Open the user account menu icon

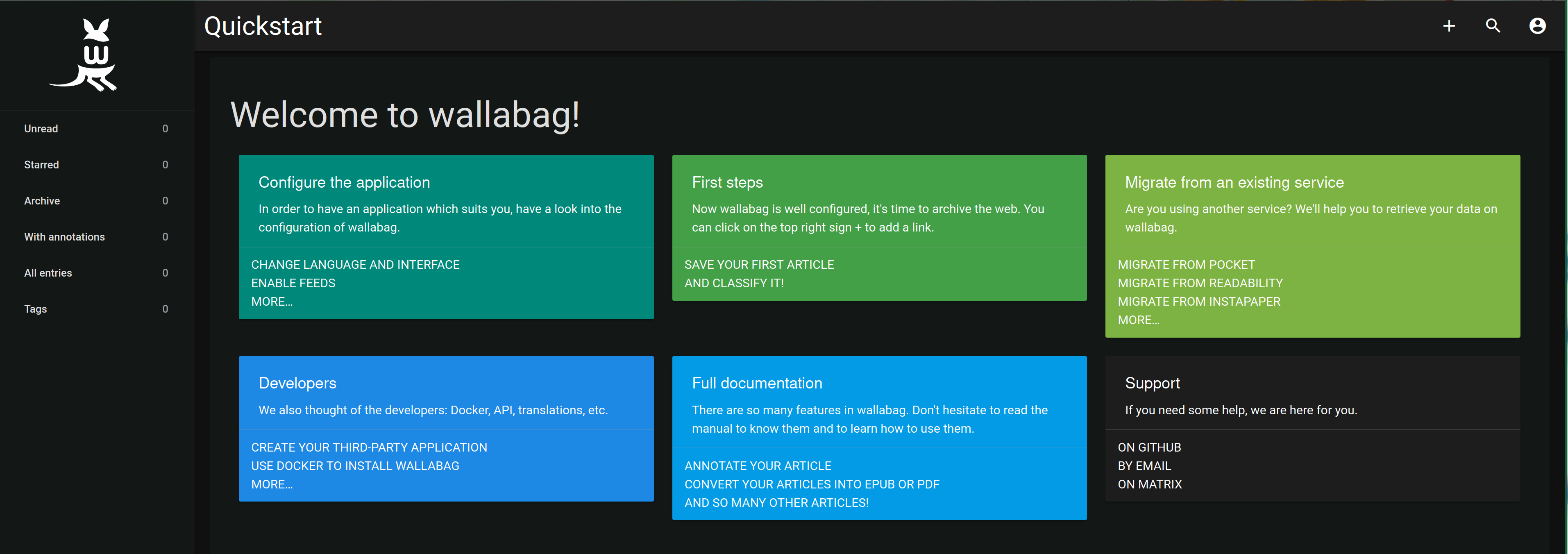(x=1537, y=25)
